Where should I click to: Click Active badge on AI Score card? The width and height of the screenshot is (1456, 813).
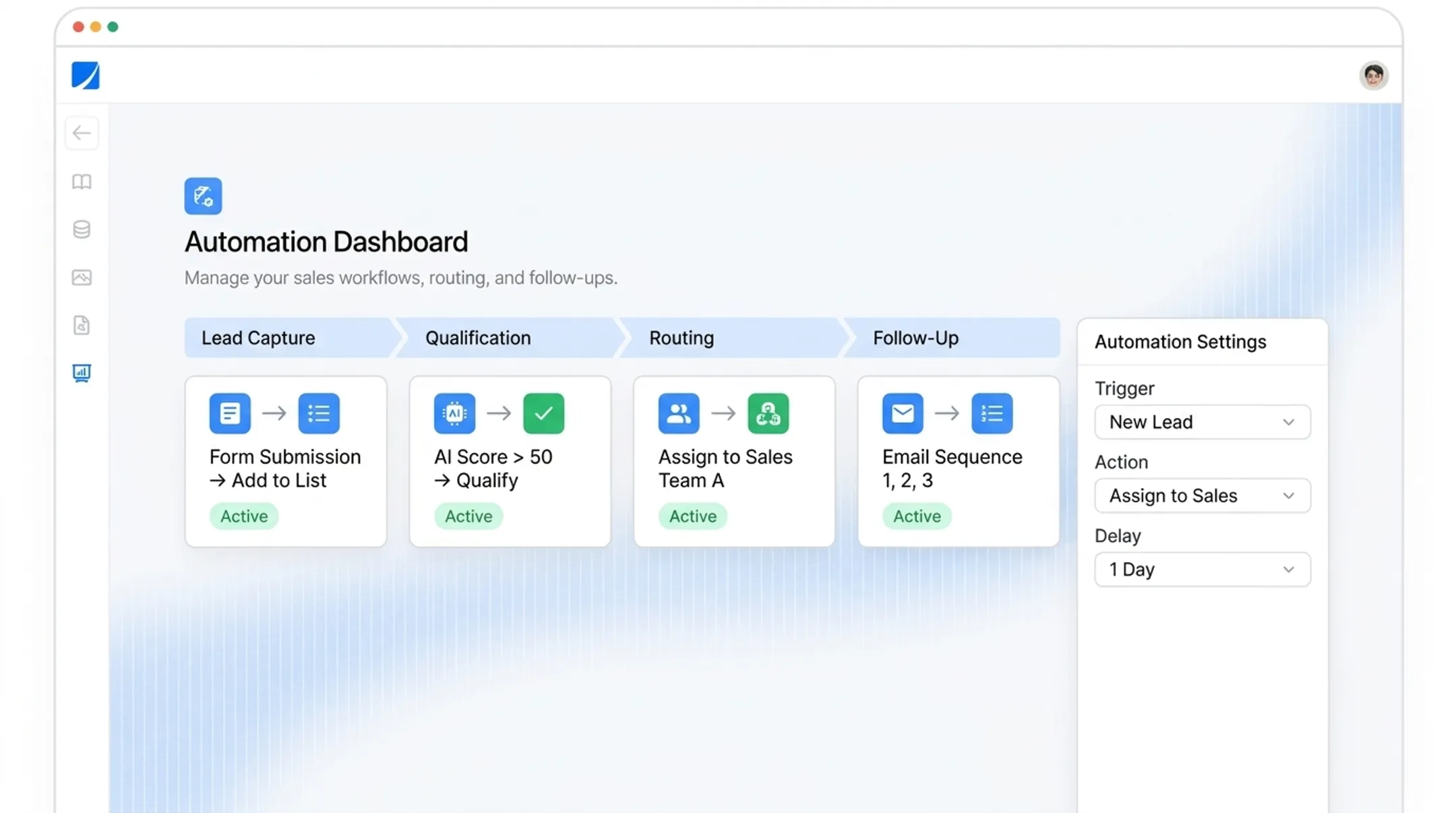pyautogui.click(x=468, y=516)
